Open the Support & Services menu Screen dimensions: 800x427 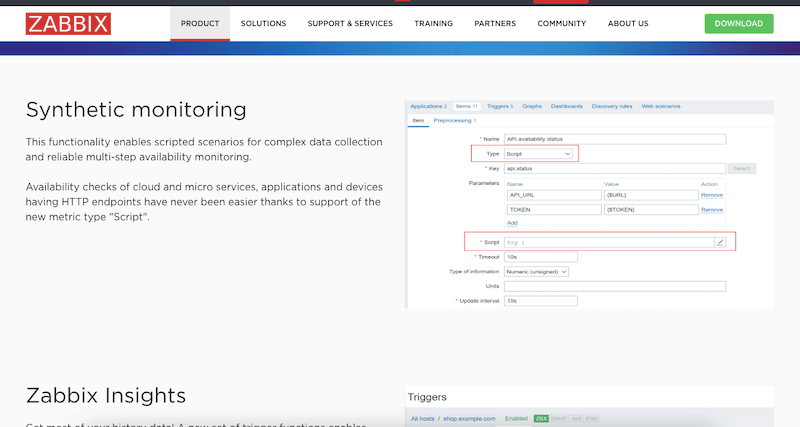point(350,23)
